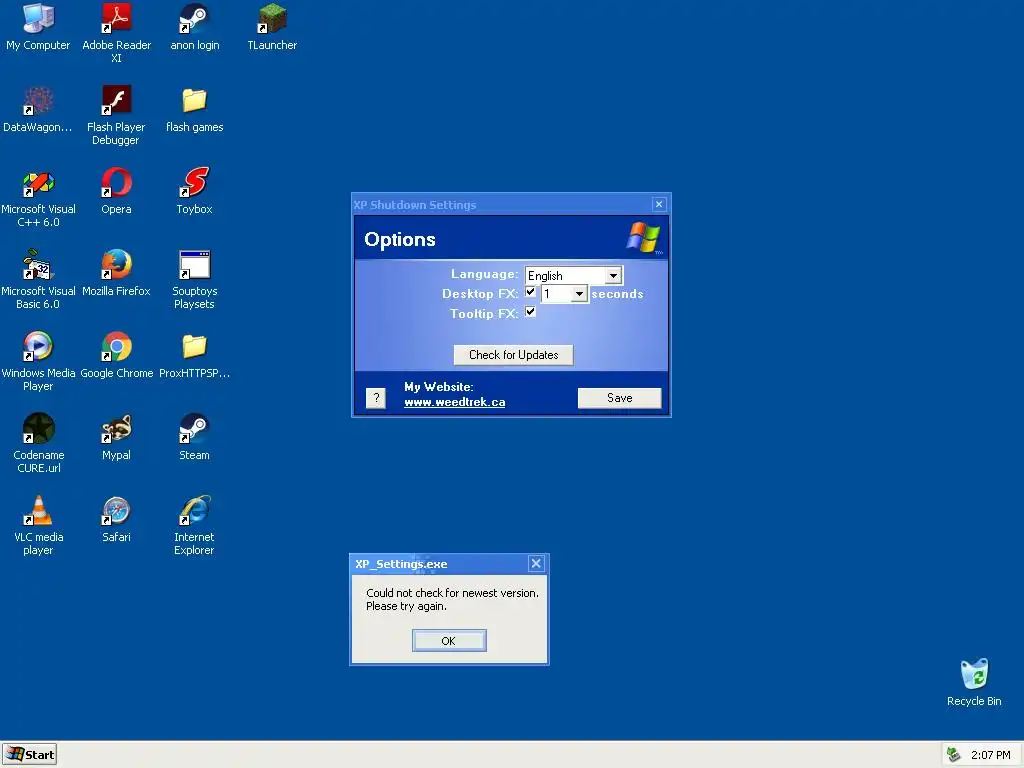The image size is (1024, 768).
Task: Open Windows Media Player shortcut
Action: pyautogui.click(x=38, y=361)
